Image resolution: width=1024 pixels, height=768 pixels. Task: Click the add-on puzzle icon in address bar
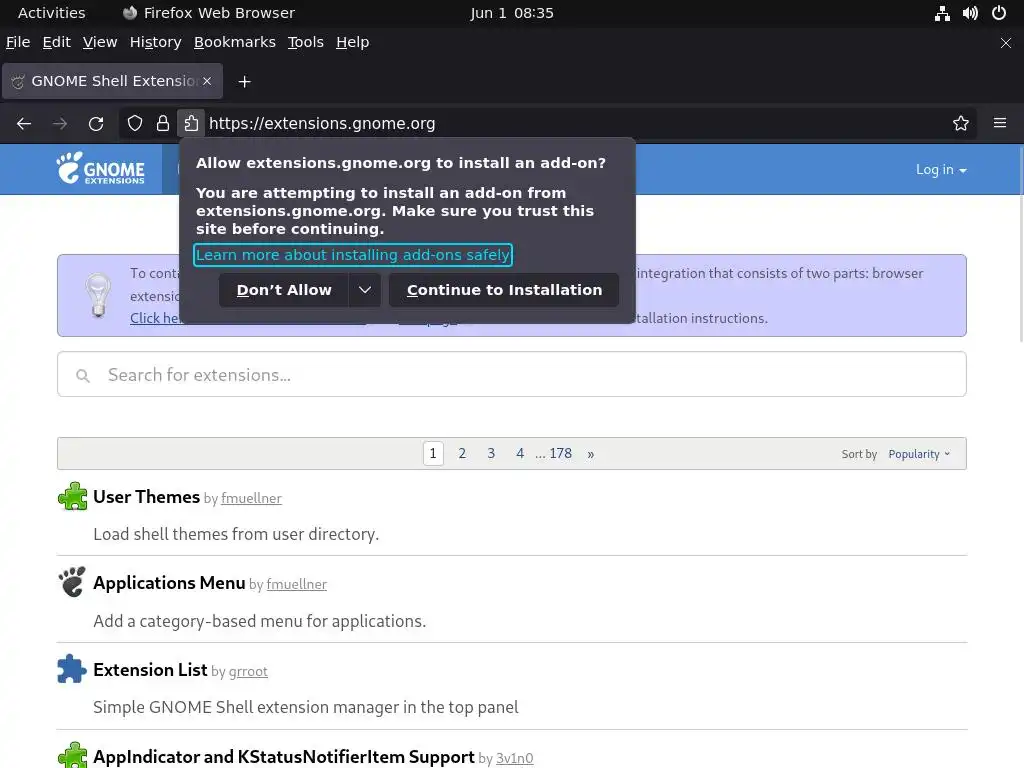(191, 123)
